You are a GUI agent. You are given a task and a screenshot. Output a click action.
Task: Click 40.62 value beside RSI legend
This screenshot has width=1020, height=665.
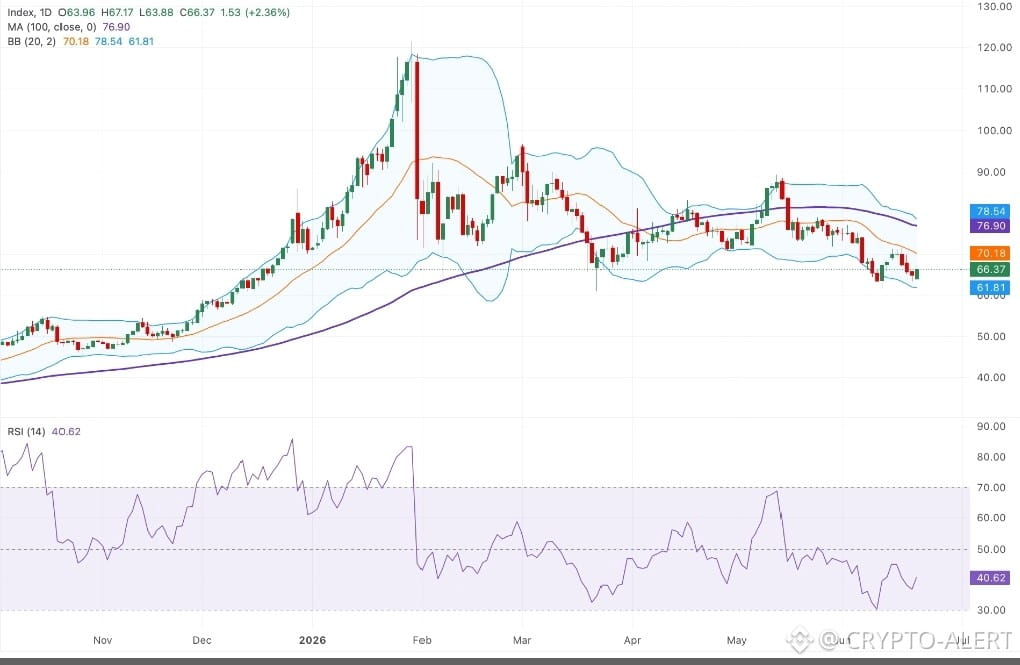[x=66, y=431]
